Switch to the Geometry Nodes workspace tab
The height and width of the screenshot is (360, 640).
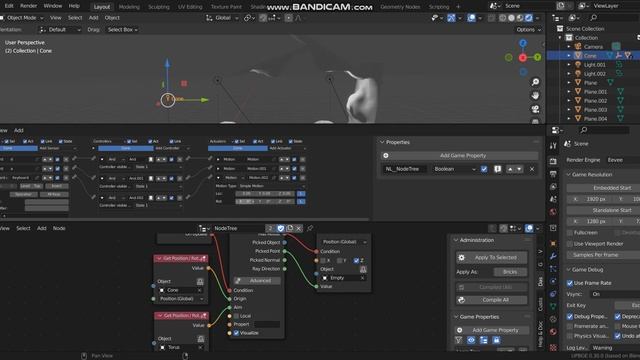click(x=400, y=7)
